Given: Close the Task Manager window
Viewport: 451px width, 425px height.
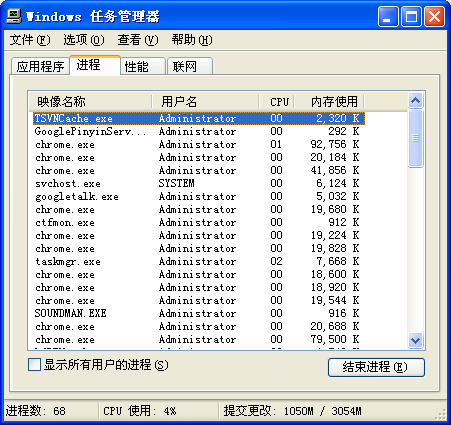Looking at the screenshot, I should [434, 17].
